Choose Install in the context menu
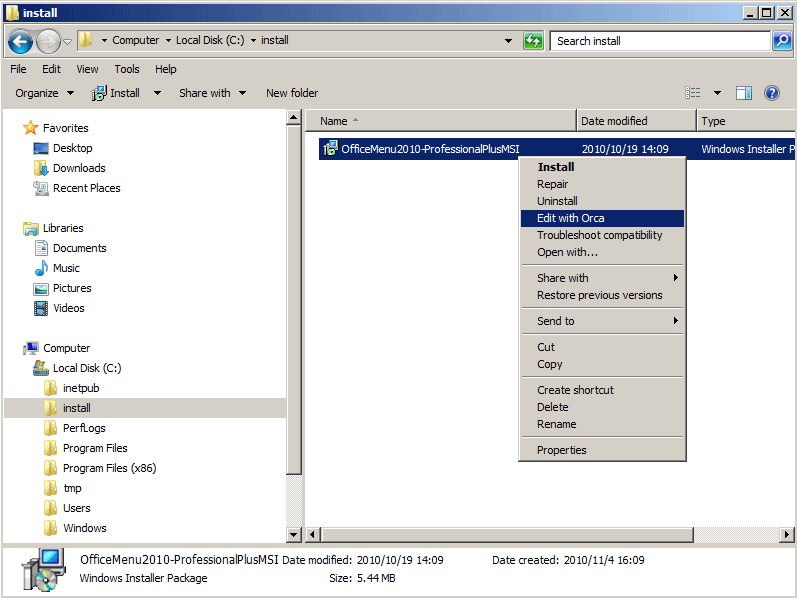This screenshot has height=598, width=797. [x=602, y=167]
